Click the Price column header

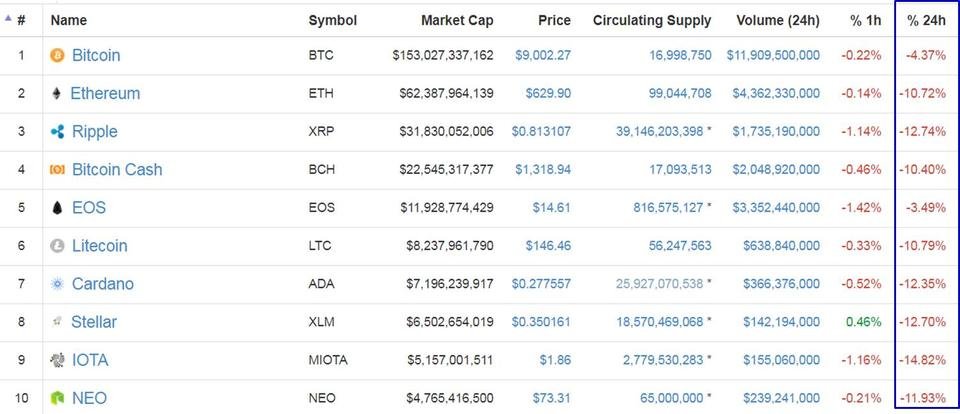point(554,20)
